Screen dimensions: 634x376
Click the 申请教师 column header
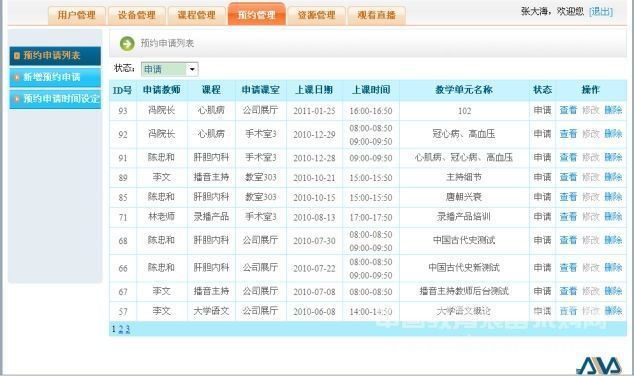[x=162, y=90]
